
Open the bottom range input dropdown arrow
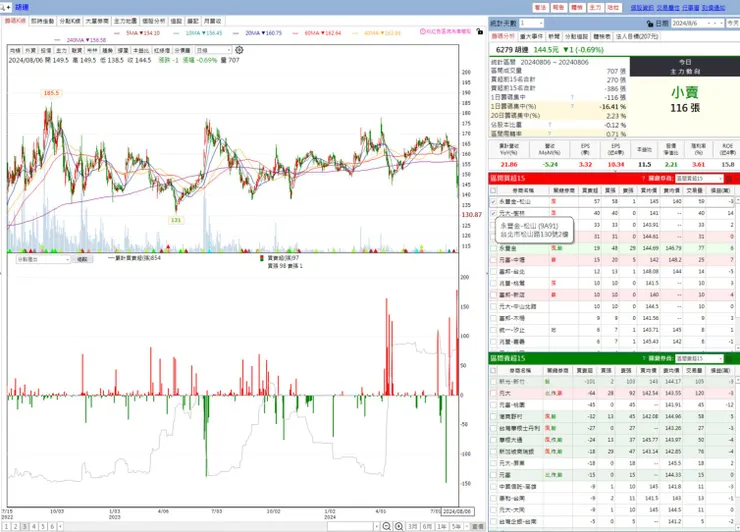377,526
